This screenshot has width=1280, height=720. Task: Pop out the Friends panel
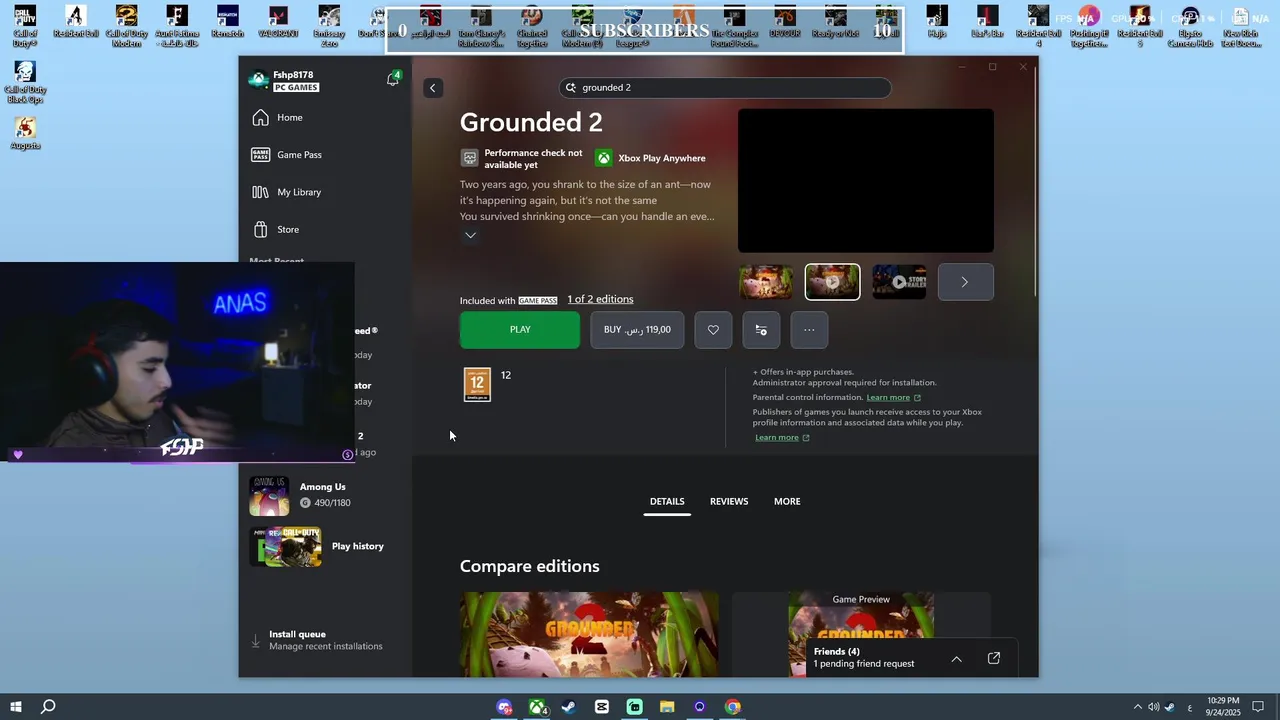click(x=994, y=659)
